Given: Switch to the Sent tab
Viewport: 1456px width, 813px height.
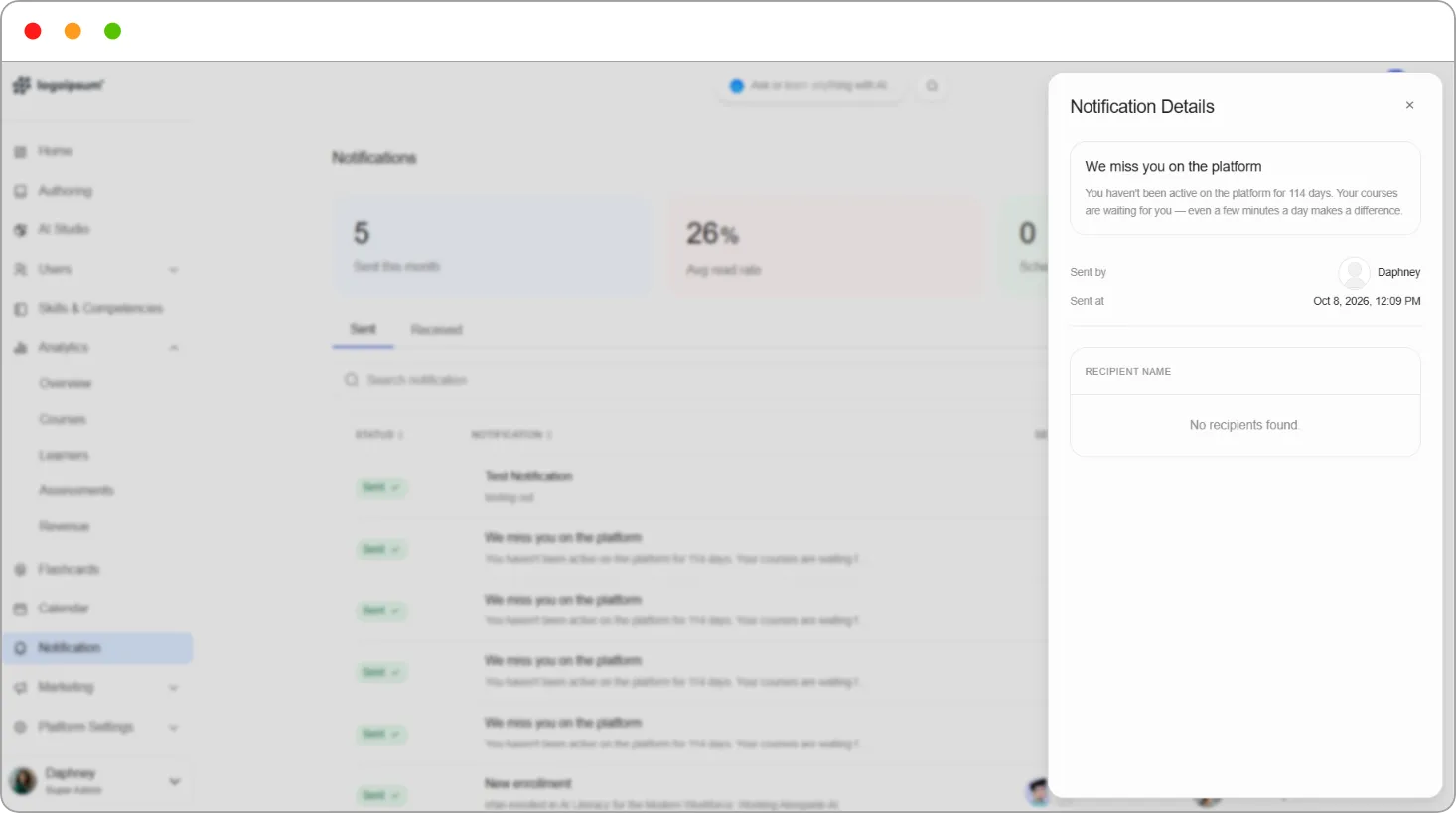Looking at the screenshot, I should (363, 329).
